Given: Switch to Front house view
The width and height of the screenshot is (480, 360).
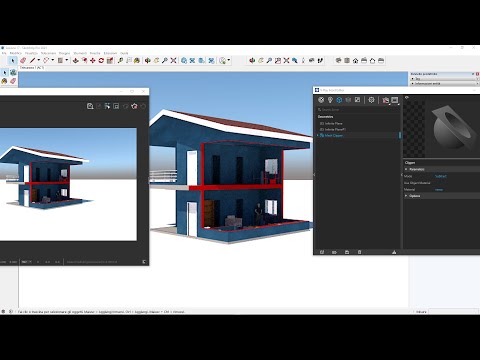Looking at the screenshot, I should pos(355,60).
